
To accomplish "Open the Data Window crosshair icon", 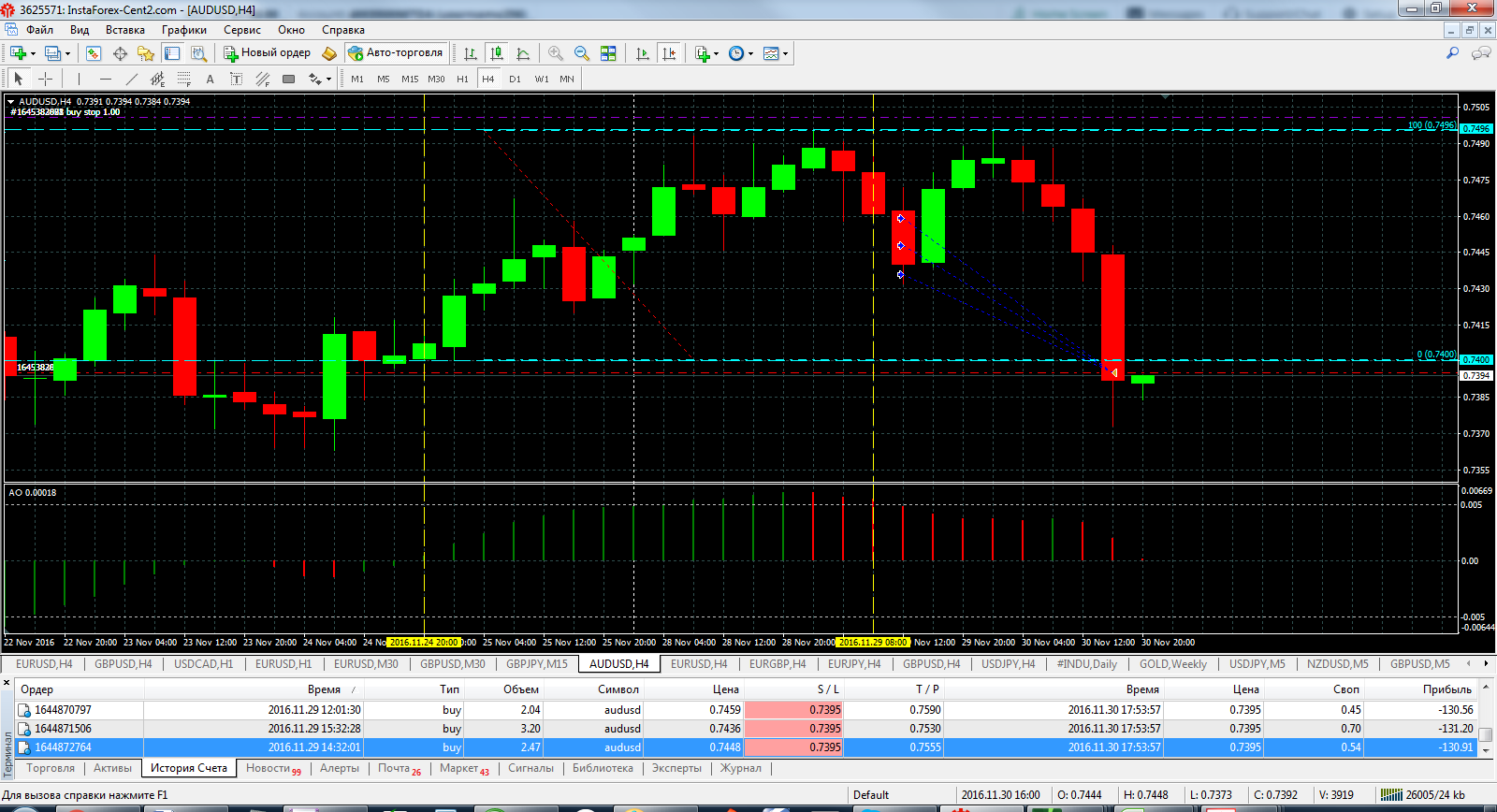I will point(120,53).
